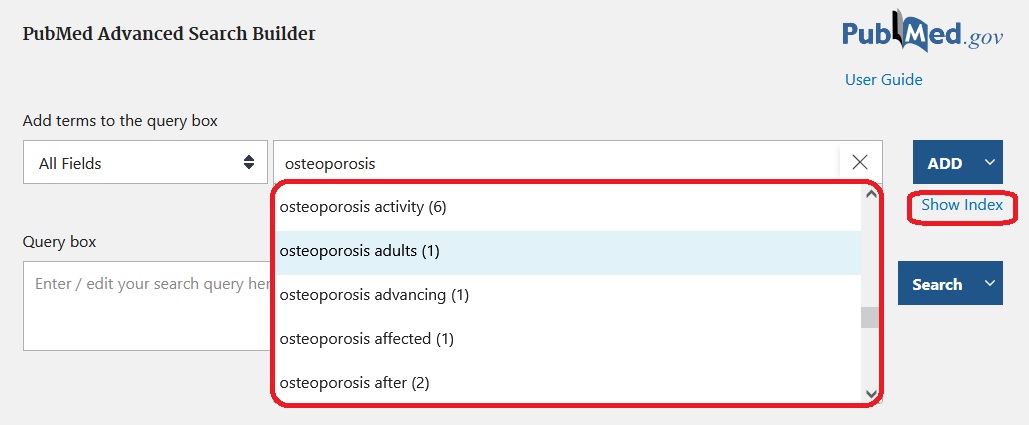Click the Search button
Image resolution: width=1029 pixels, height=425 pixels.
(x=936, y=284)
